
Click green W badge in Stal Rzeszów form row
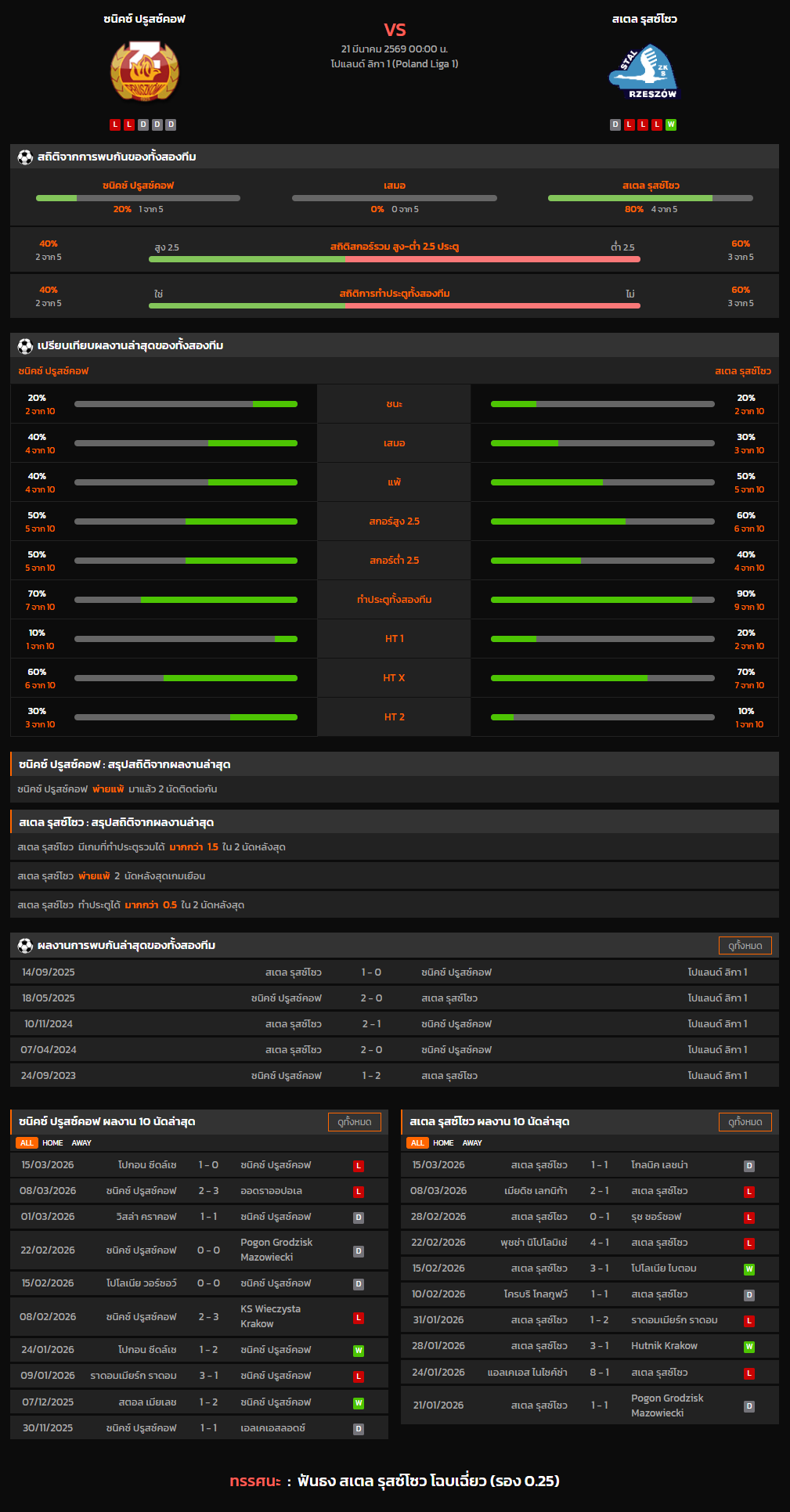670,124
